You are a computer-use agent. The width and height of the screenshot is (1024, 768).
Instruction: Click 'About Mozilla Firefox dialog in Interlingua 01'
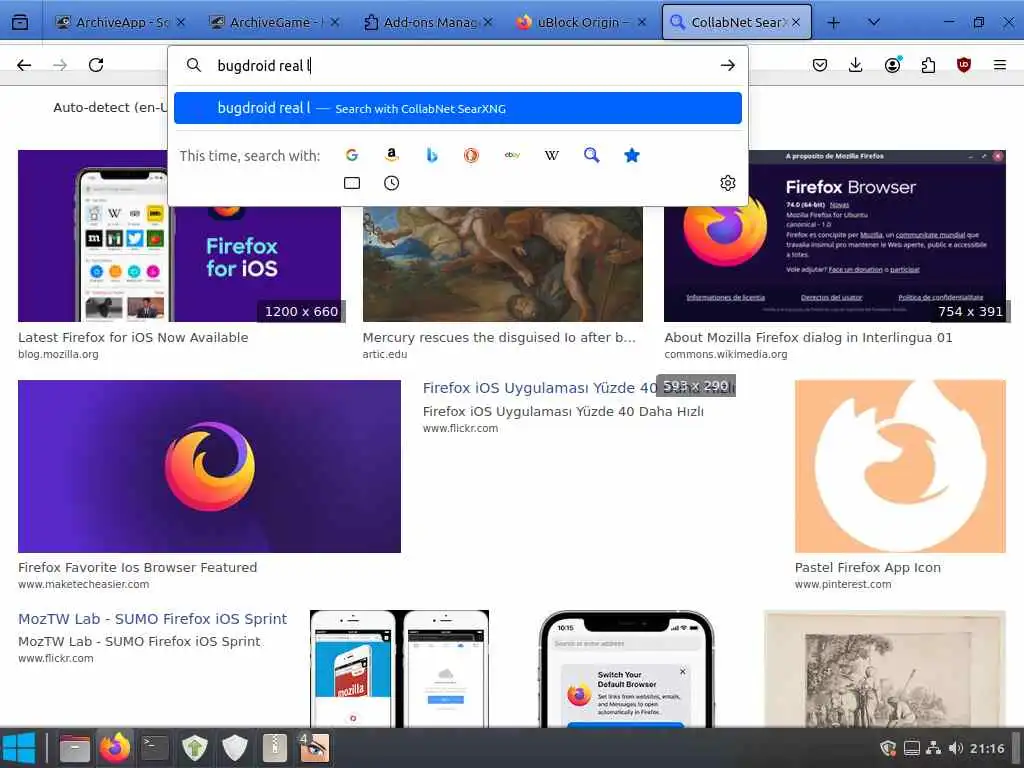808,338
